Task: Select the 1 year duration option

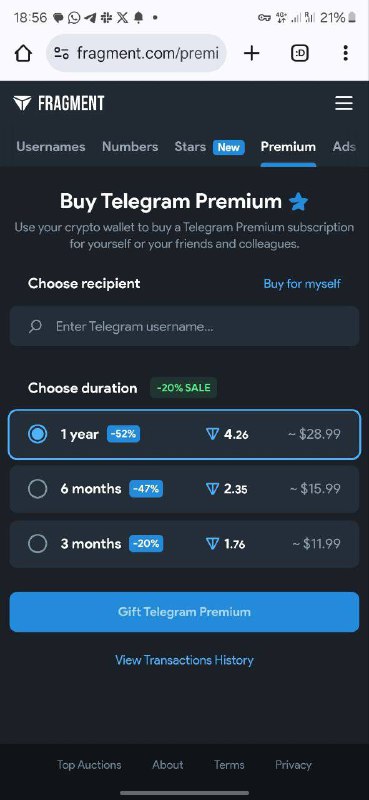Action: (184, 434)
